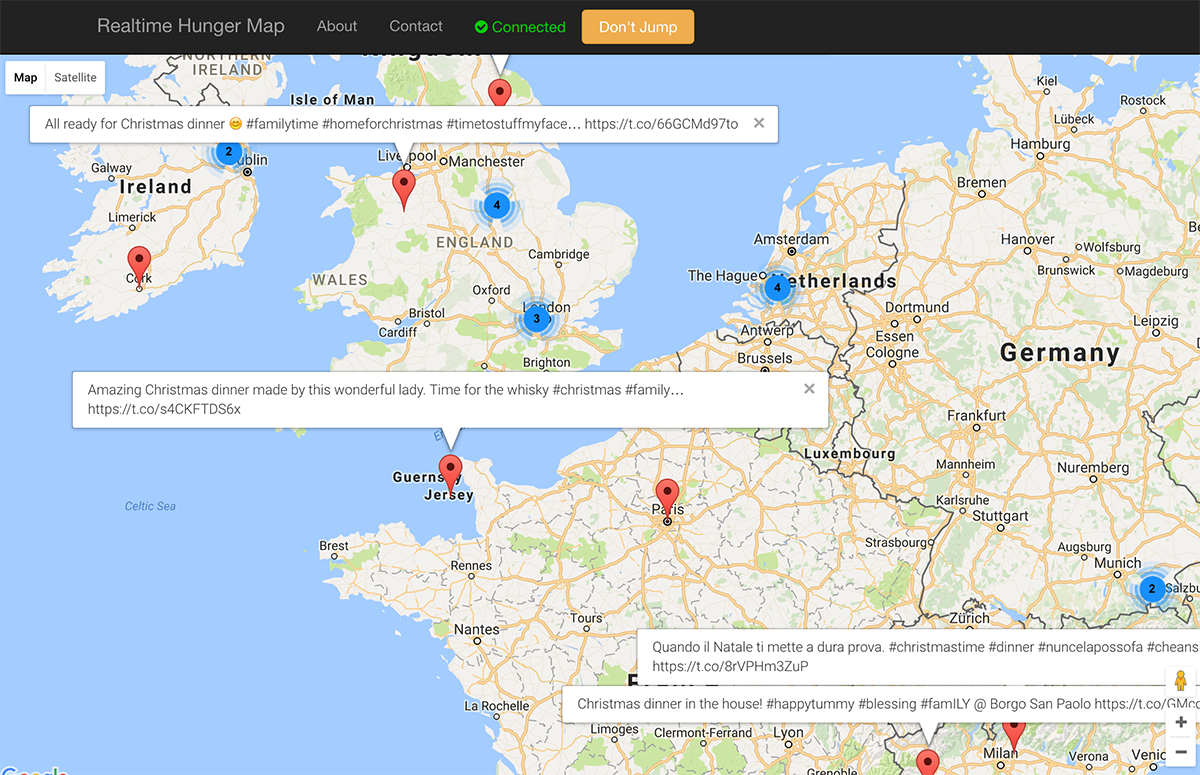Viewport: 1200px width, 775px height.
Task: Click the map zoom in plus control
Action: [1180, 721]
